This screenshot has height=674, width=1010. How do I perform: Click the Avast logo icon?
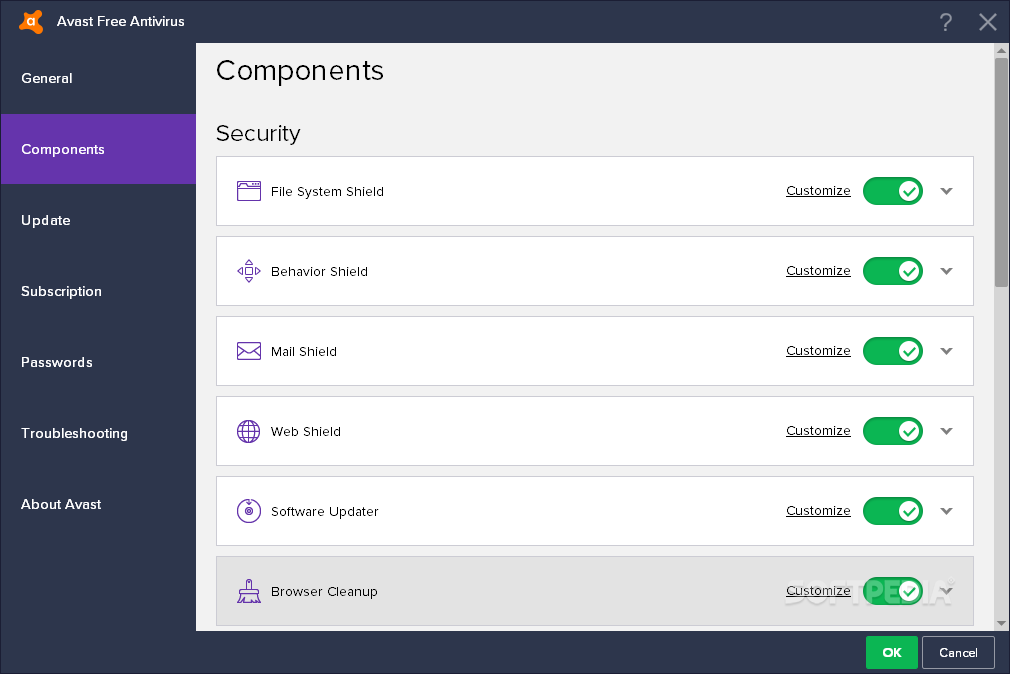click(x=31, y=21)
